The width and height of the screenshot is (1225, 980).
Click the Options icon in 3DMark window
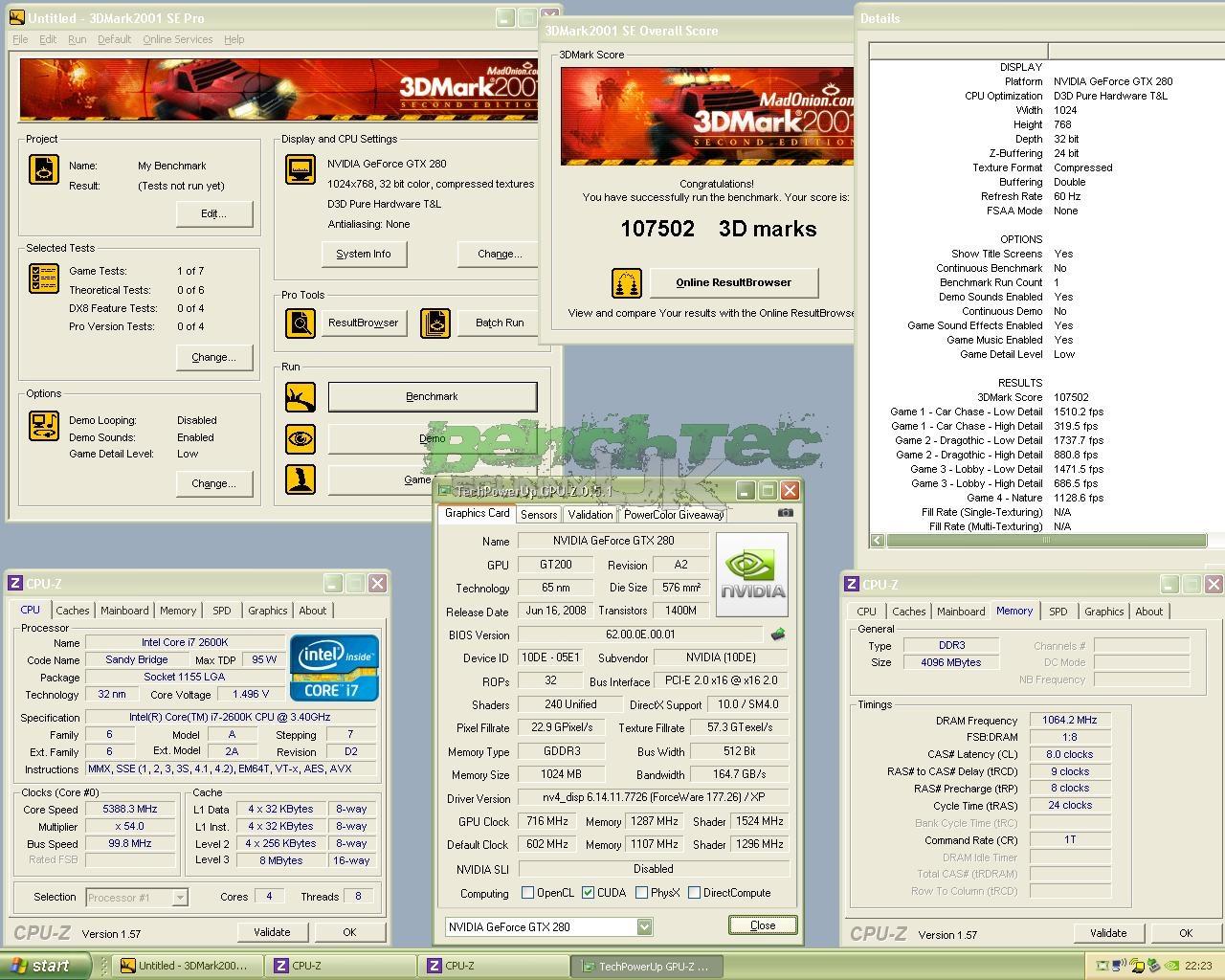44,426
